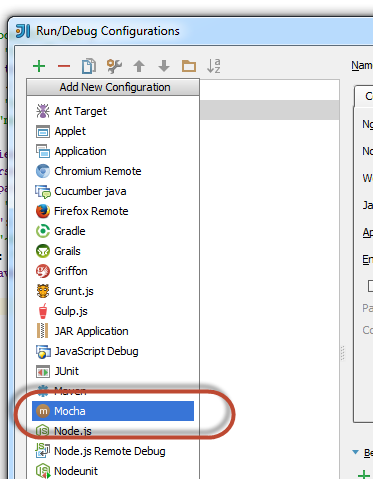Click the Grails green icon

[43, 251]
